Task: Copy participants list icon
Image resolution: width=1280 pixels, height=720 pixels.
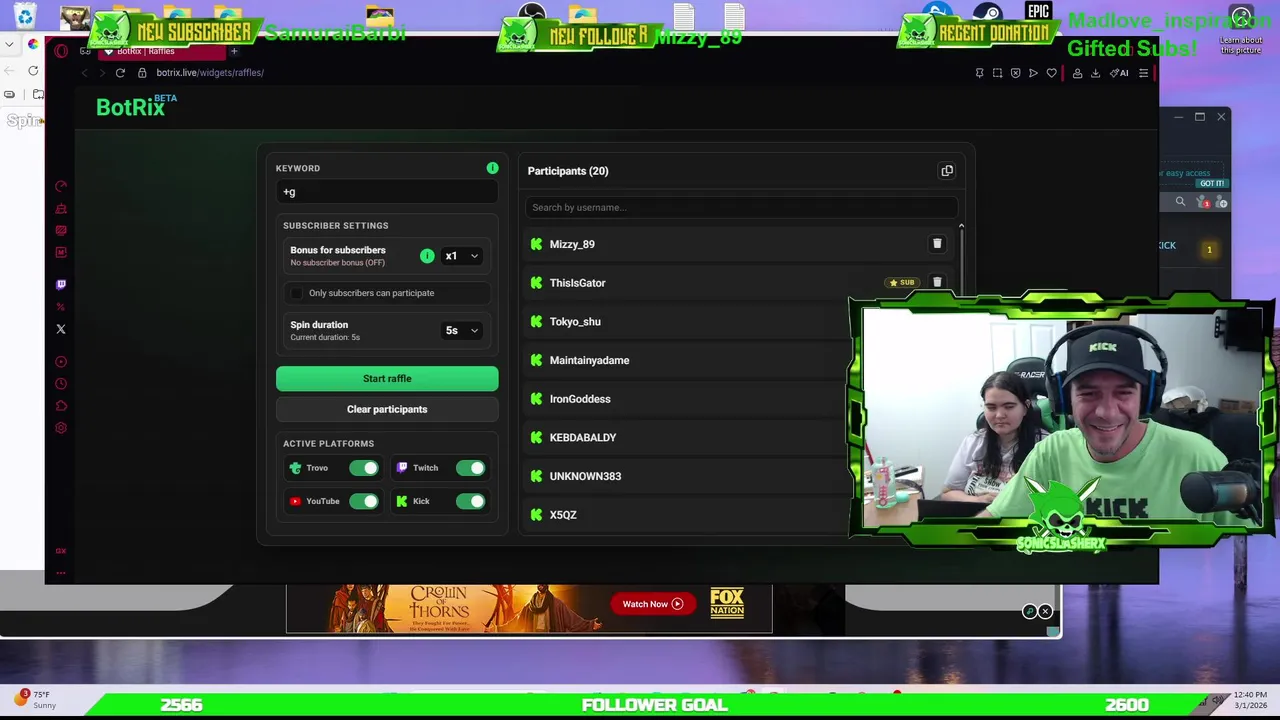Action: coord(947,171)
